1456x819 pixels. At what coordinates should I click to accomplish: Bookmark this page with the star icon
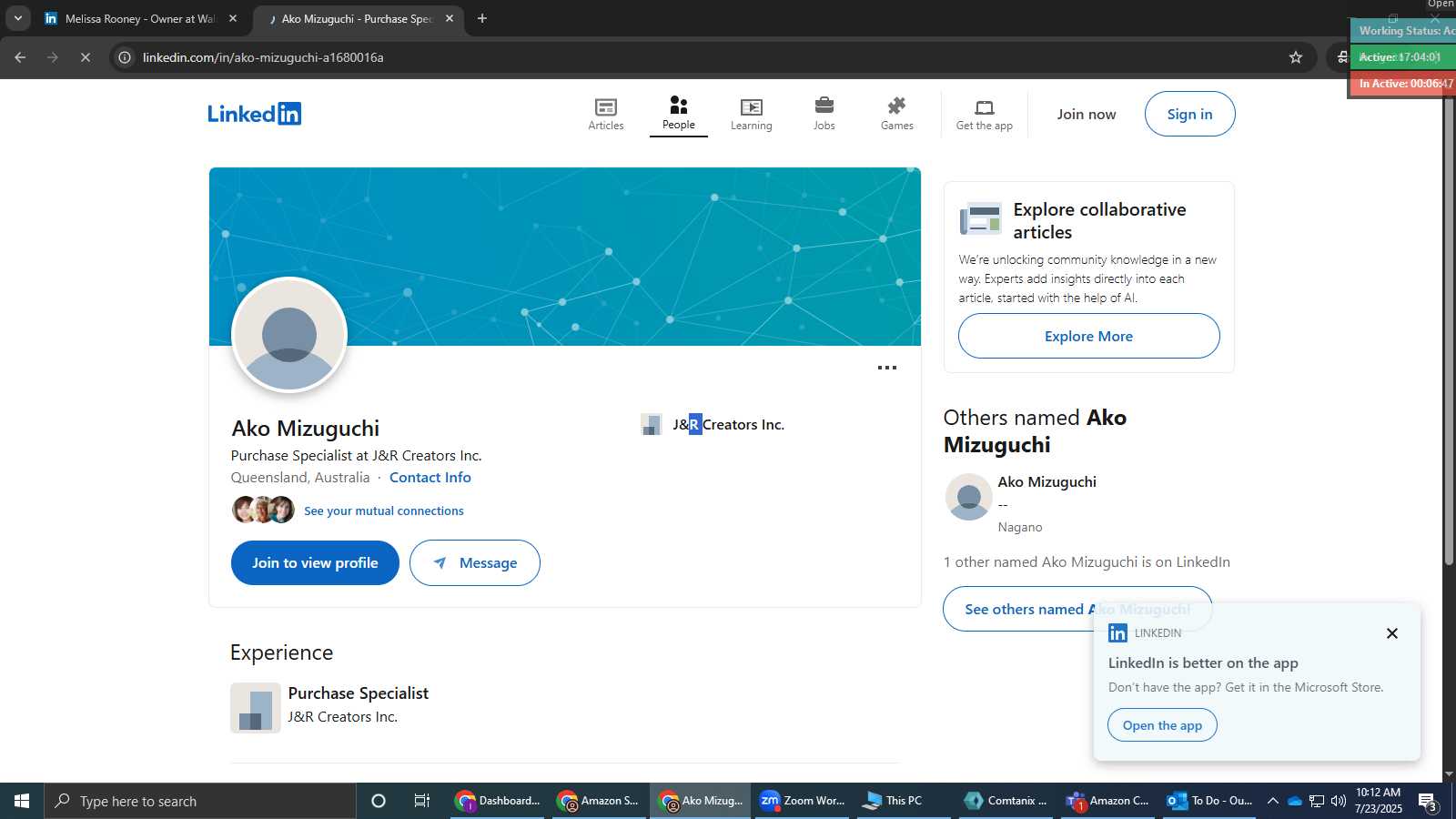(1296, 57)
